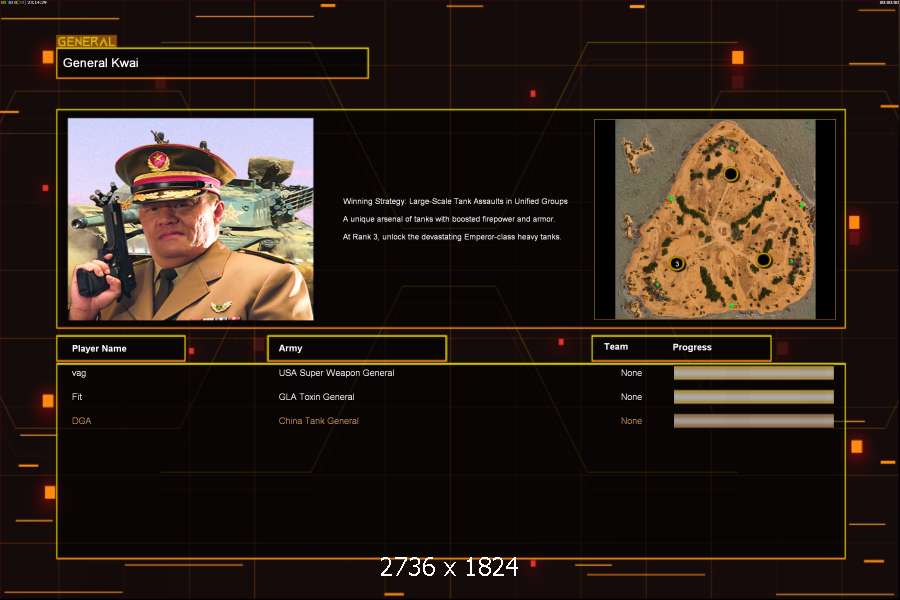Click the loading progress bar for player DGA

(754, 421)
